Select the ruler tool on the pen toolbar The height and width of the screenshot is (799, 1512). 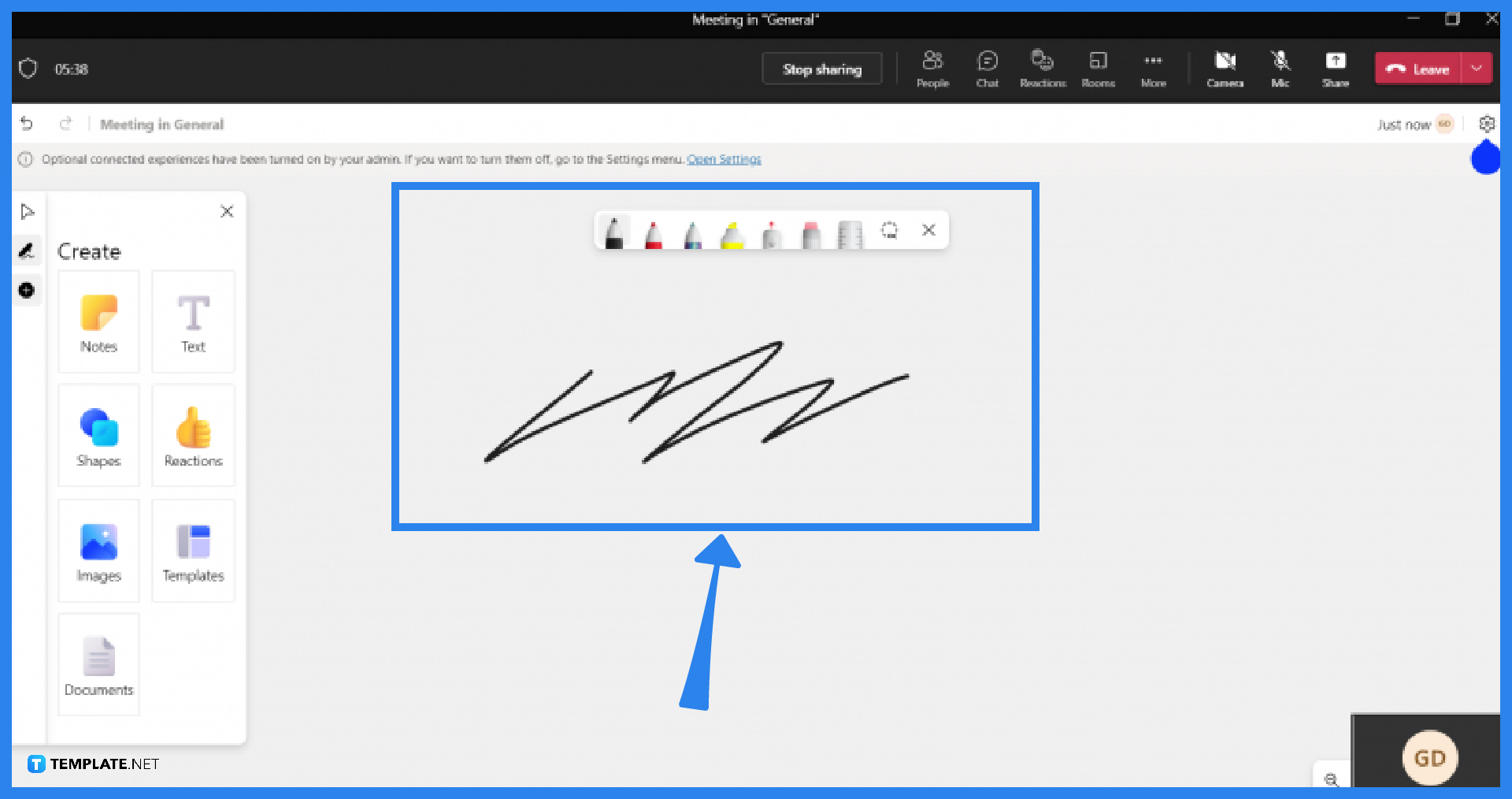850,231
